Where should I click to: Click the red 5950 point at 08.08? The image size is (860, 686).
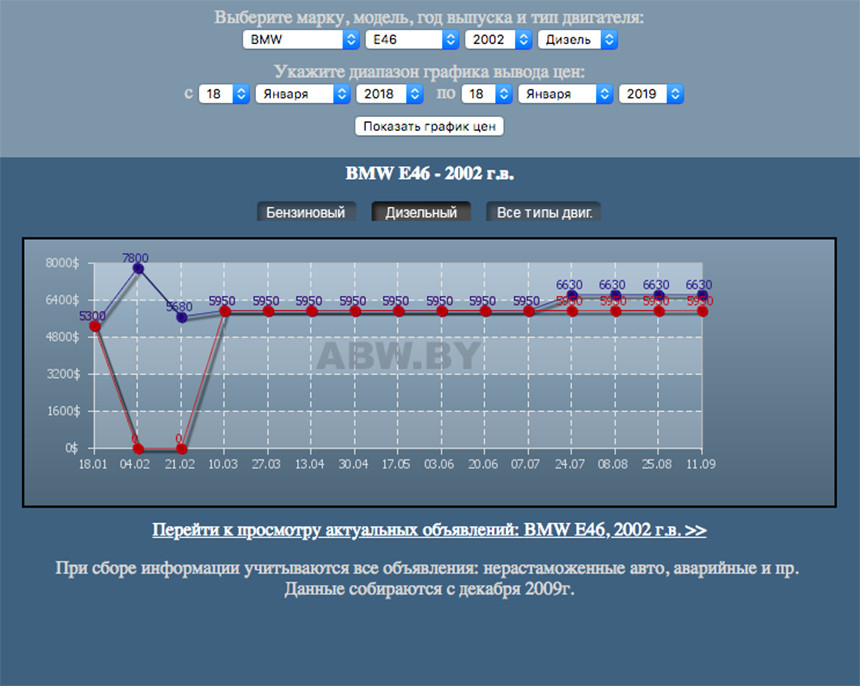coord(615,311)
